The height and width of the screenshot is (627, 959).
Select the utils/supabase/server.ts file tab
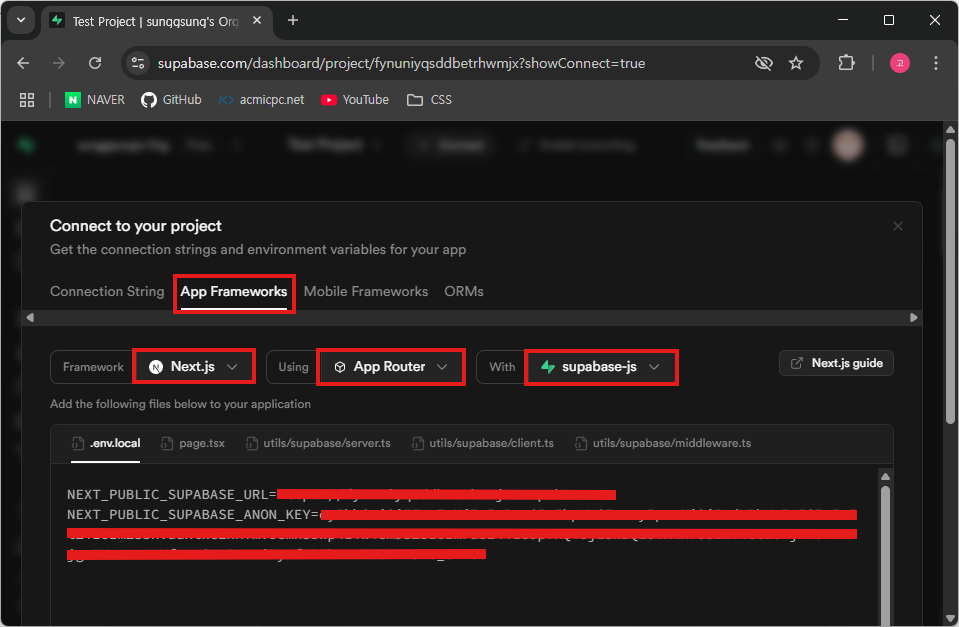click(x=318, y=443)
